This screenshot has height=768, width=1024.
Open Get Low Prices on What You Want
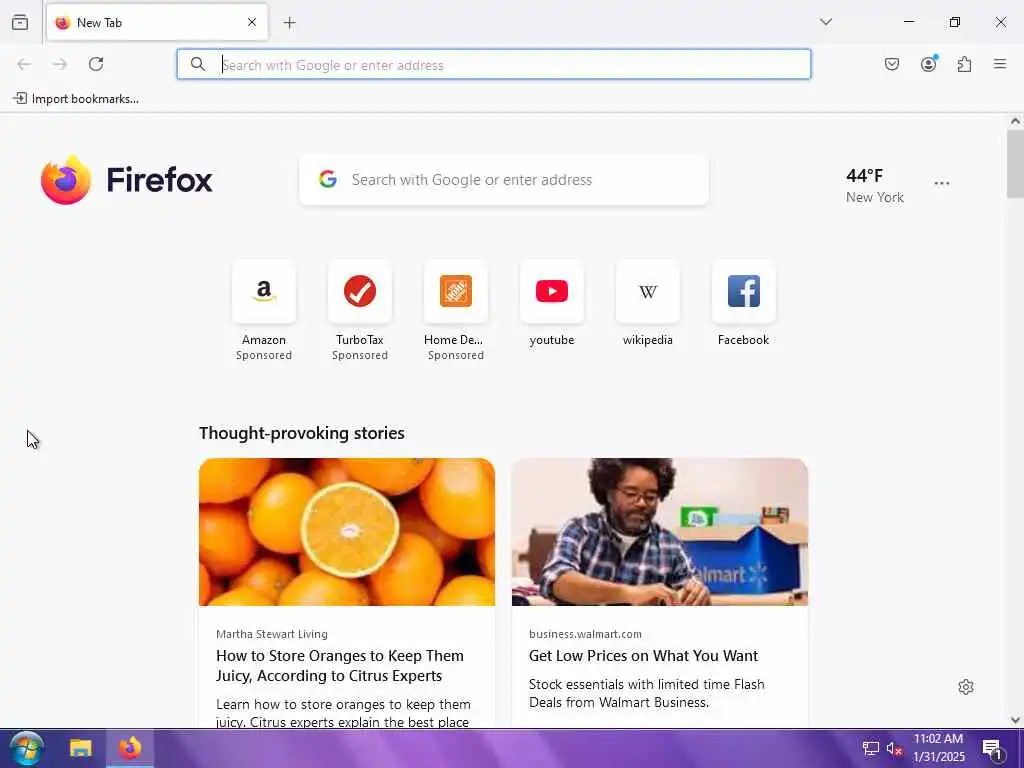(643, 656)
